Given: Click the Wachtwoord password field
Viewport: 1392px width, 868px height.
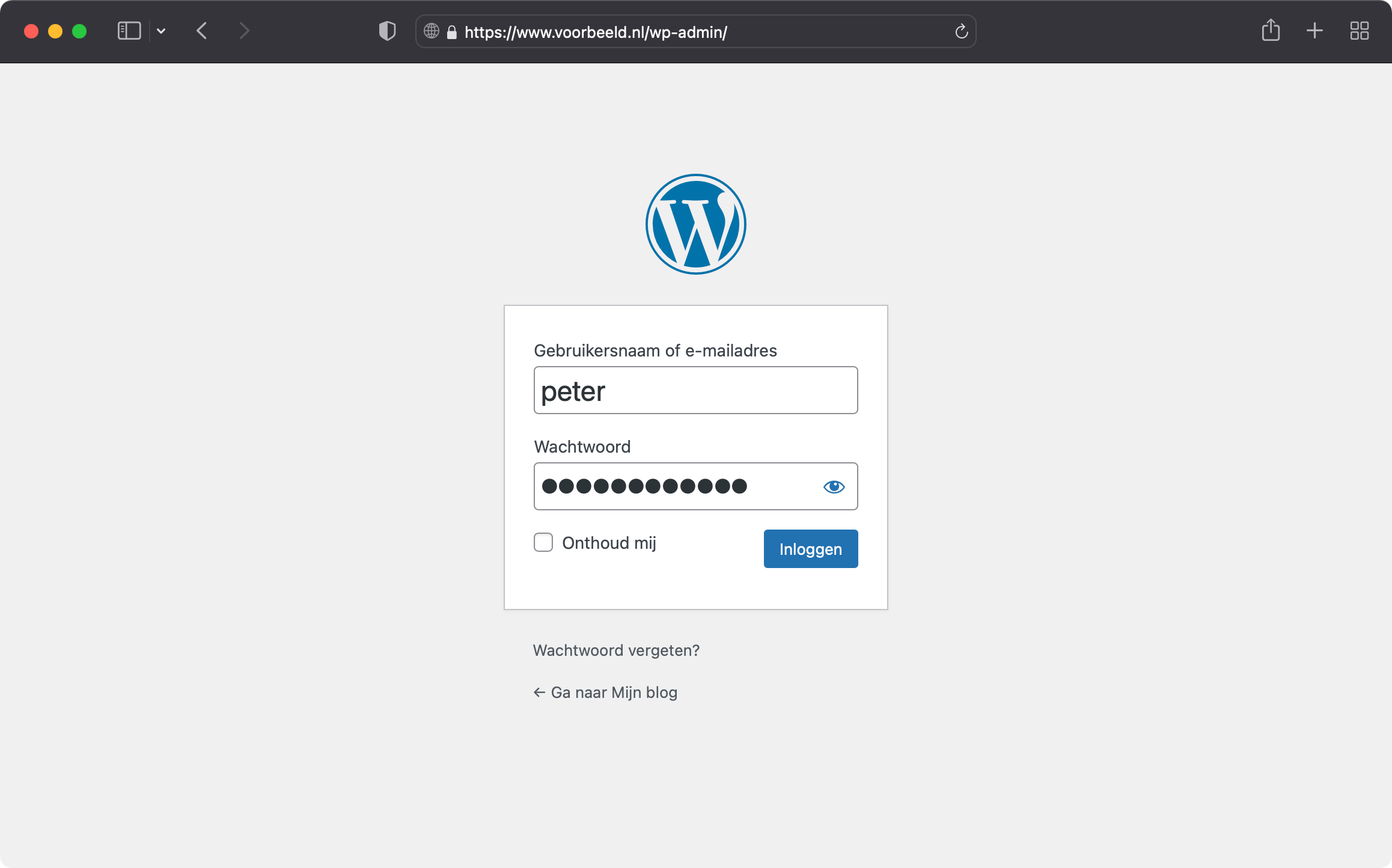Looking at the screenshot, I should coord(696,486).
